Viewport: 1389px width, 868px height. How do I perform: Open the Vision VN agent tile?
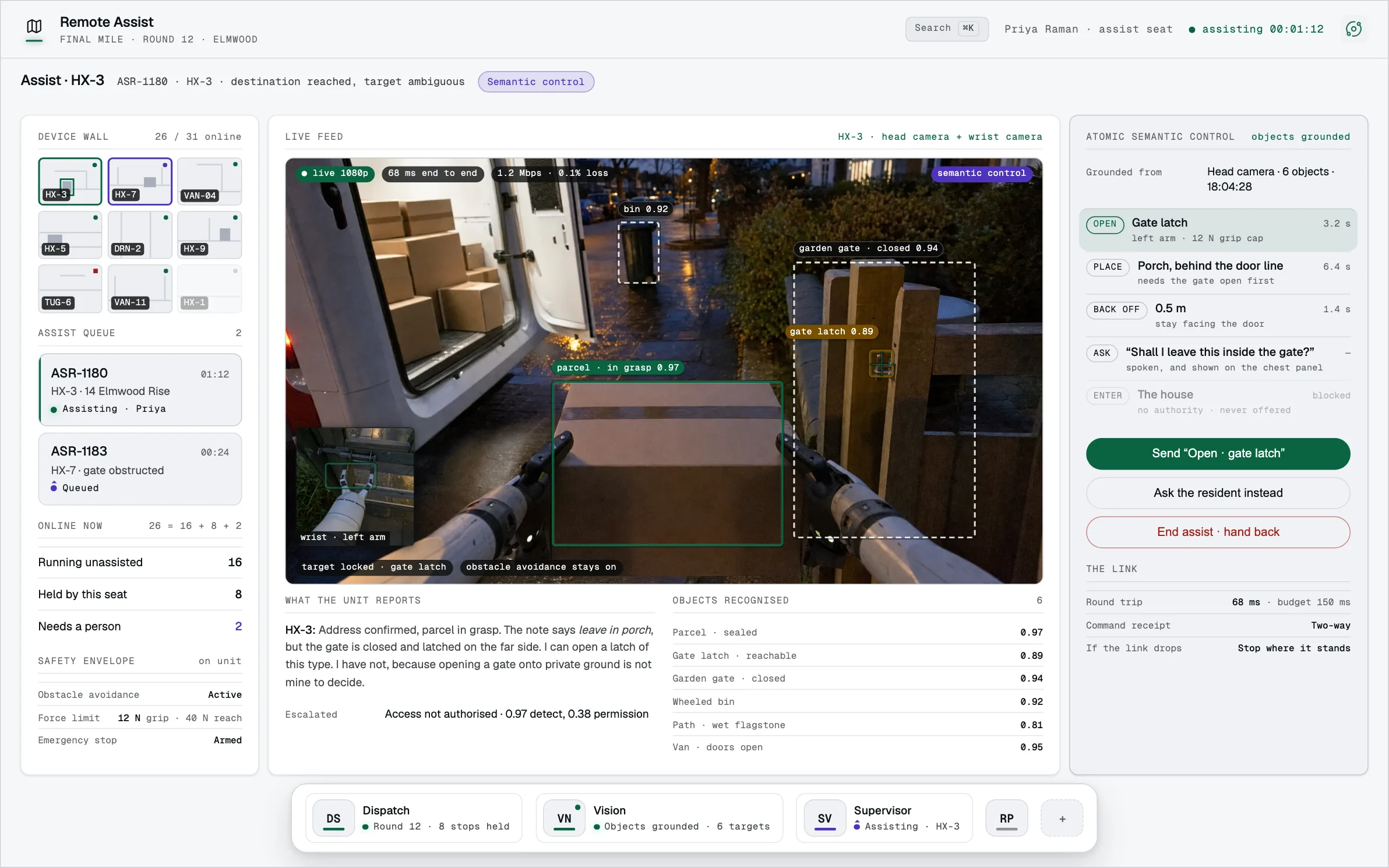pos(659,818)
